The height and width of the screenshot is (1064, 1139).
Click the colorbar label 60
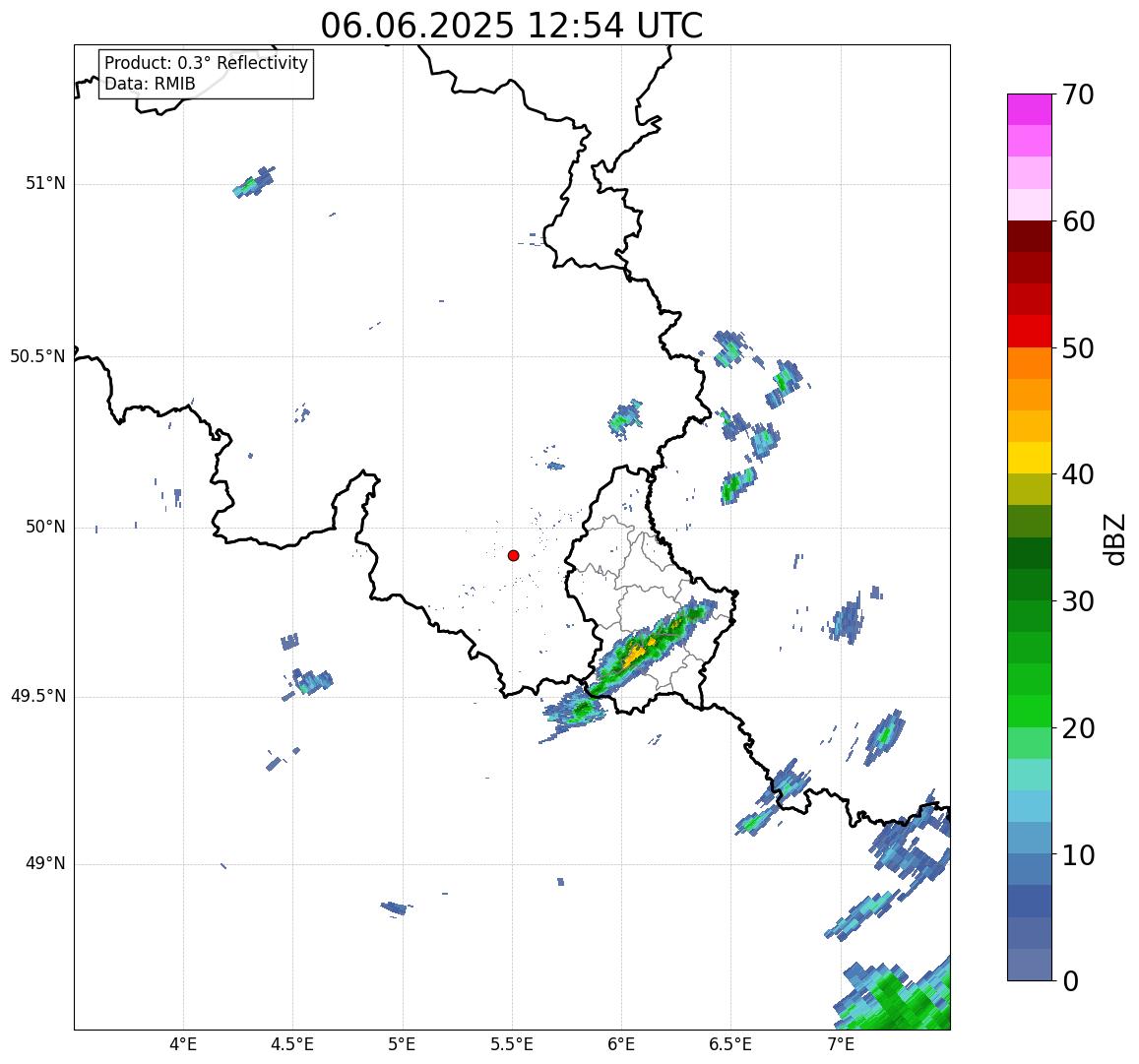coord(1078,221)
